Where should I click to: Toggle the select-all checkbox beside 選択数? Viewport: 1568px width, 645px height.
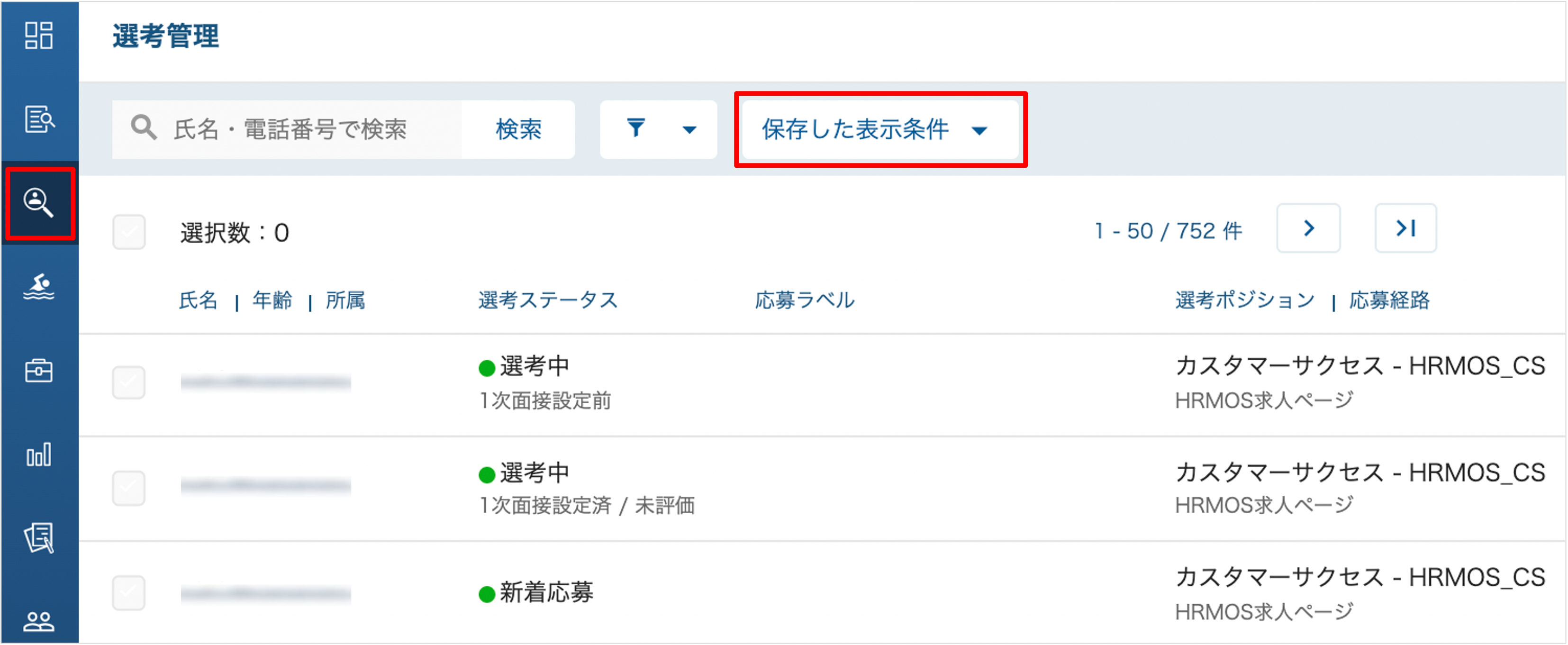(129, 232)
